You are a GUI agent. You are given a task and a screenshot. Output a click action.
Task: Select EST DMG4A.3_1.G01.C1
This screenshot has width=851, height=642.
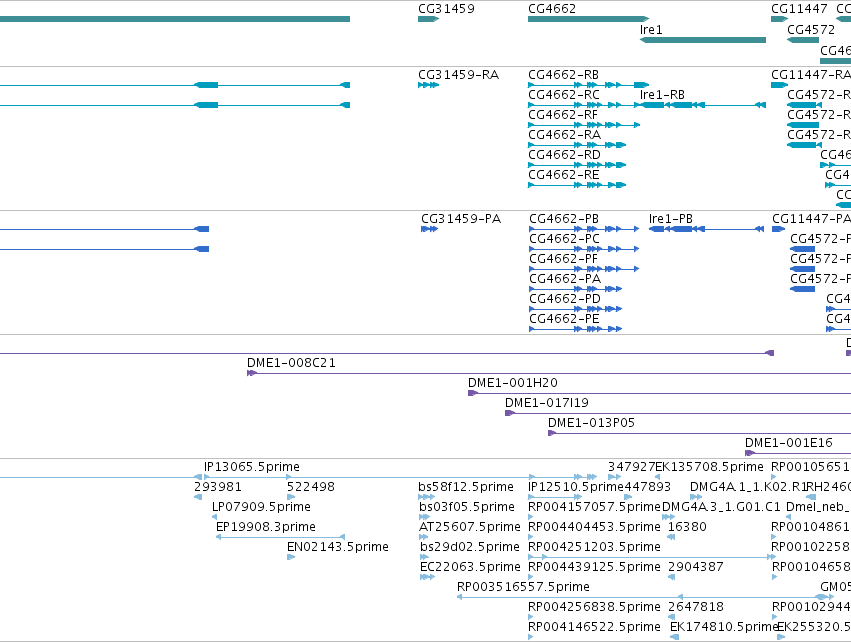[721, 507]
